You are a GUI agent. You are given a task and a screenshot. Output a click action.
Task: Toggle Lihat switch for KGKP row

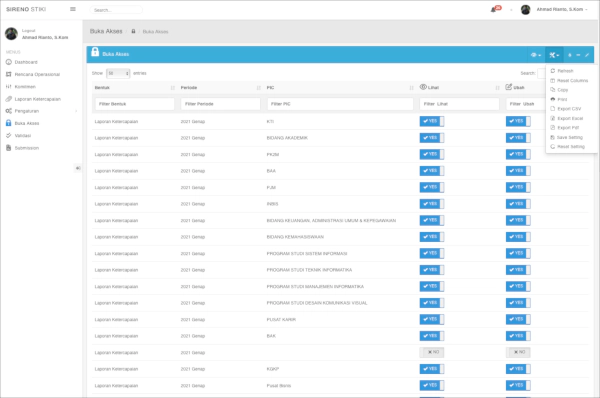[x=432, y=369]
